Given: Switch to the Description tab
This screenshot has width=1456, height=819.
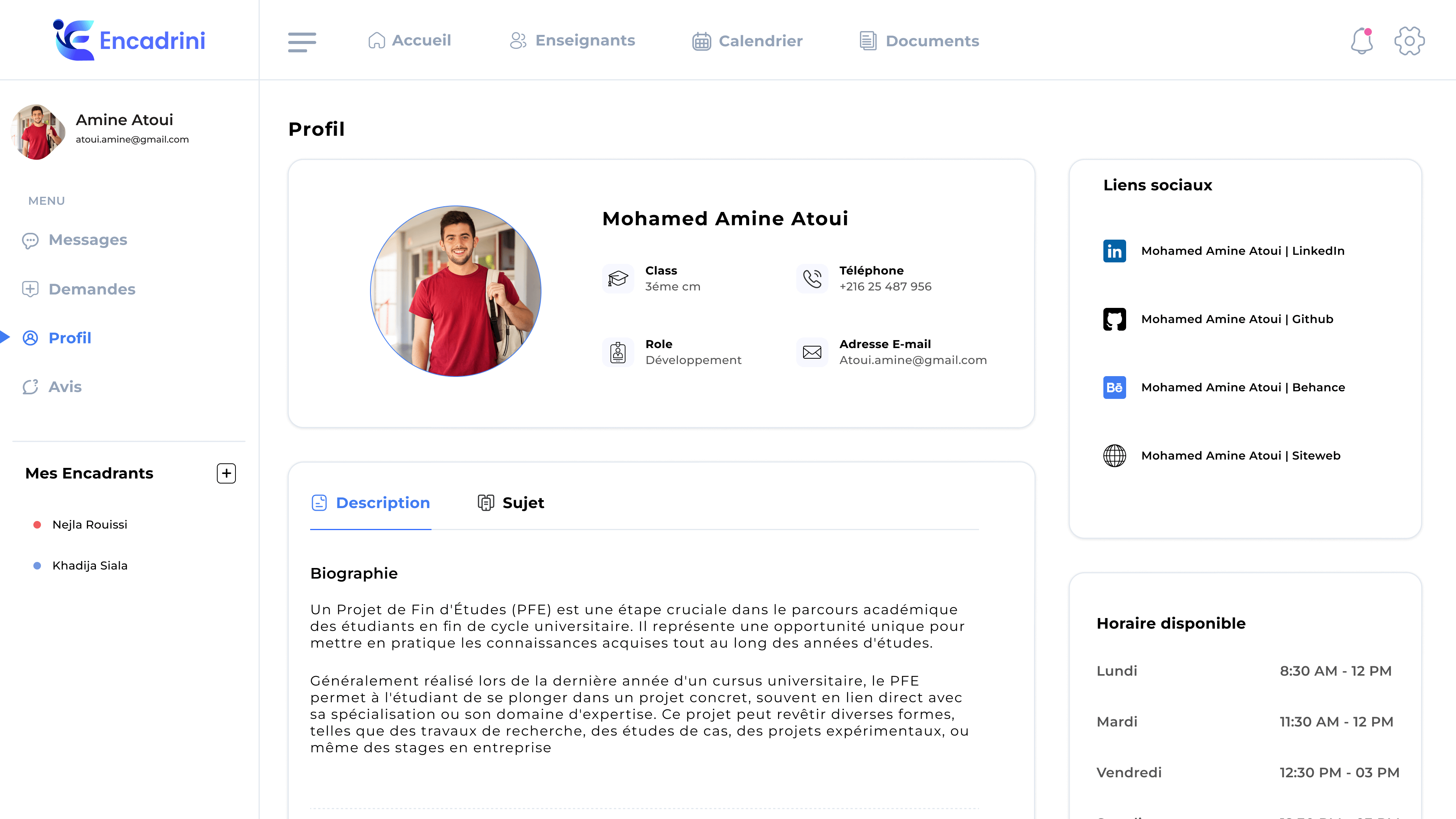Looking at the screenshot, I should [x=371, y=503].
